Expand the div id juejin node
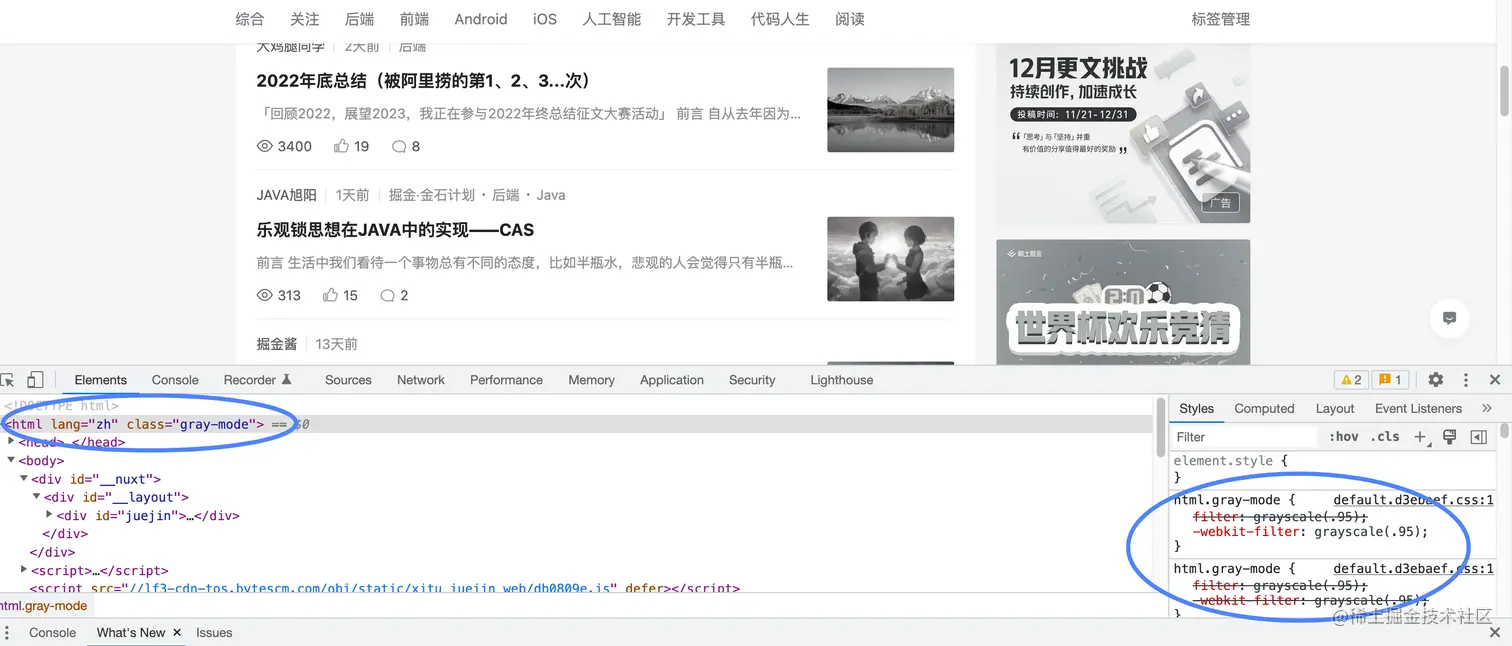Viewport: 1512px width, 646px height. click(49, 516)
